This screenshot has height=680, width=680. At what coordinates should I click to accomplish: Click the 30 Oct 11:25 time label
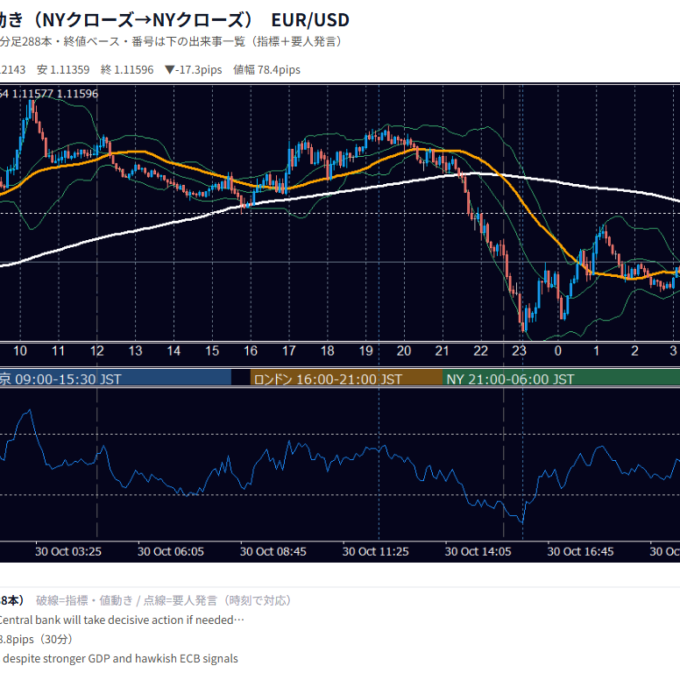[x=376, y=552]
